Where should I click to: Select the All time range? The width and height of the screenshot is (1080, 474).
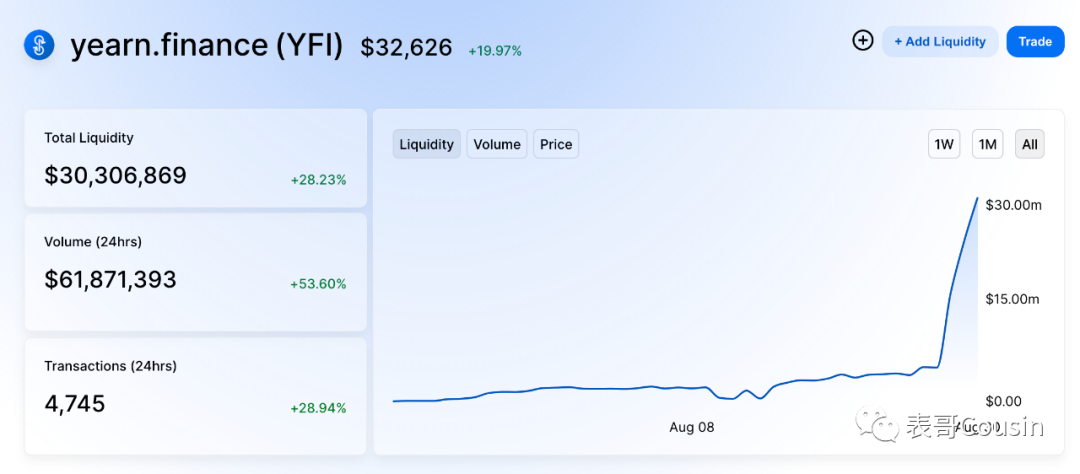(x=1030, y=144)
